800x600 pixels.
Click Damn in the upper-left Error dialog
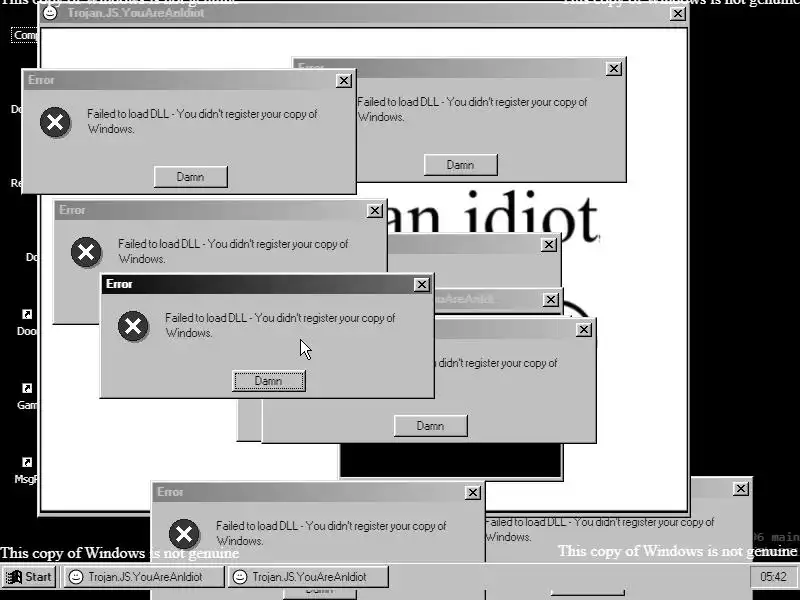(191, 177)
